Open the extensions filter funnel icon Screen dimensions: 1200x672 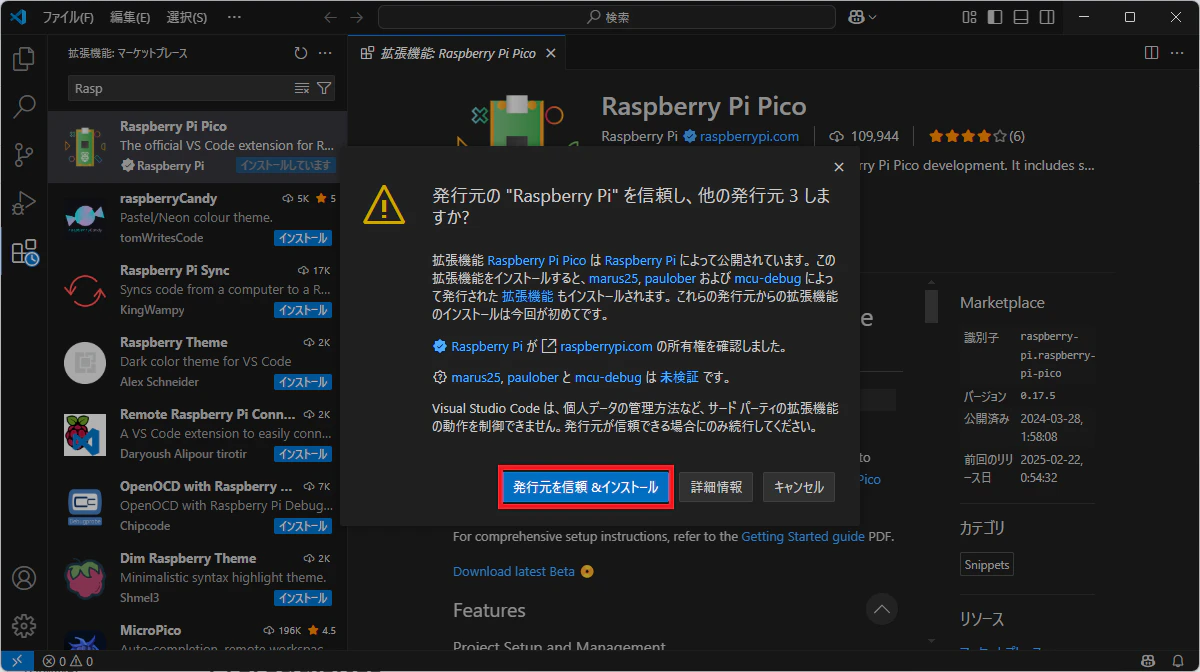[x=324, y=88]
